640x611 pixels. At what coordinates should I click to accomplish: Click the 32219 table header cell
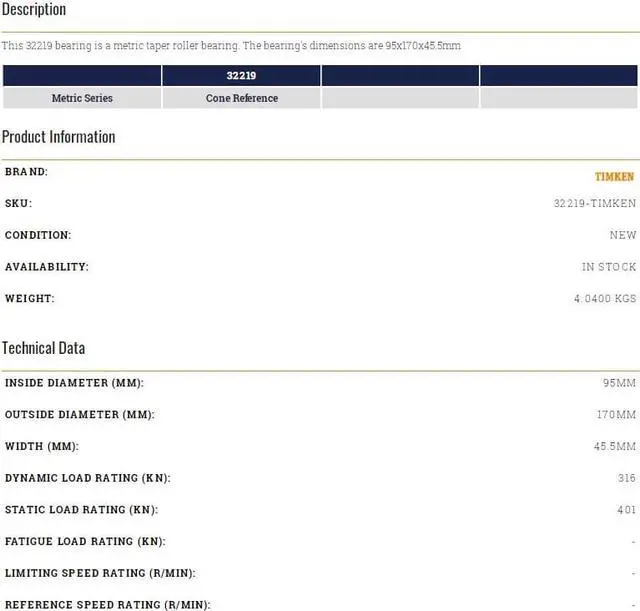point(241,75)
